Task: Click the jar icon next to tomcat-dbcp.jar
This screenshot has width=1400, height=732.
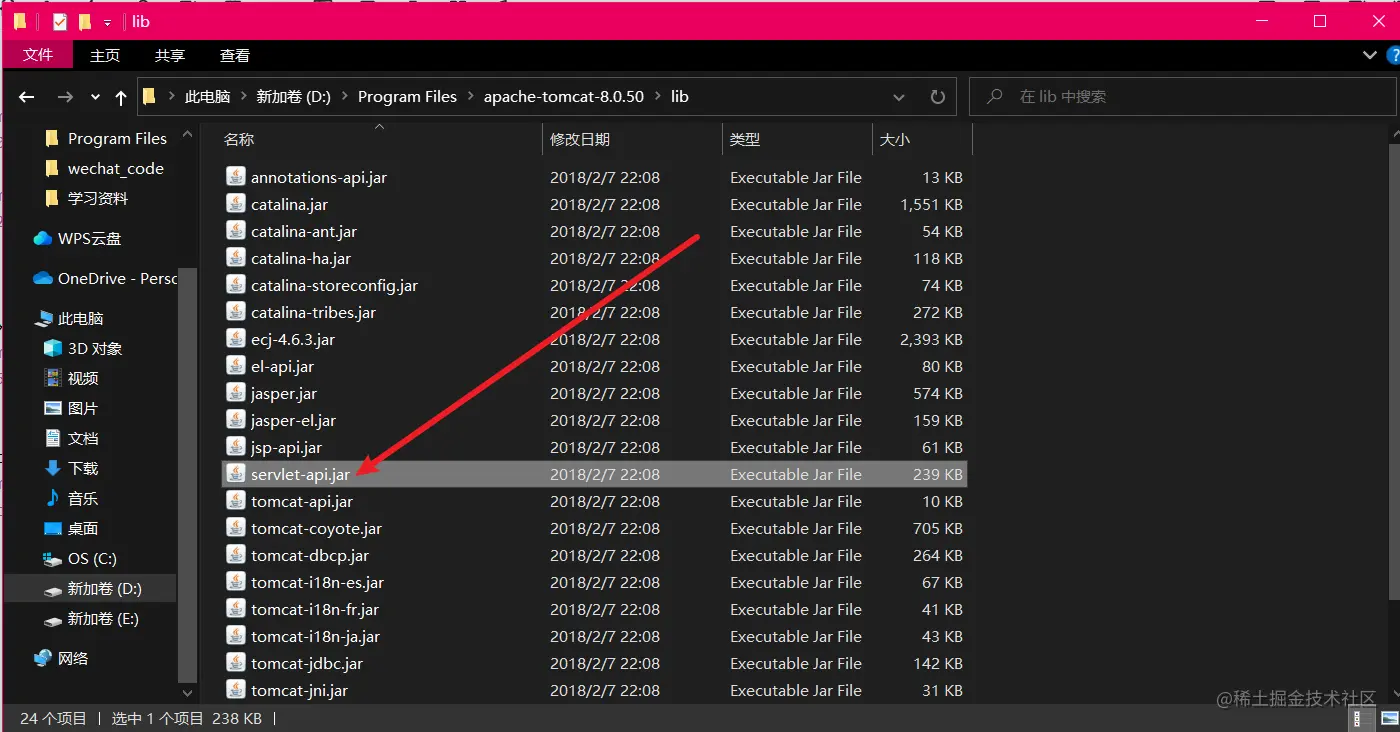Action: [235, 555]
